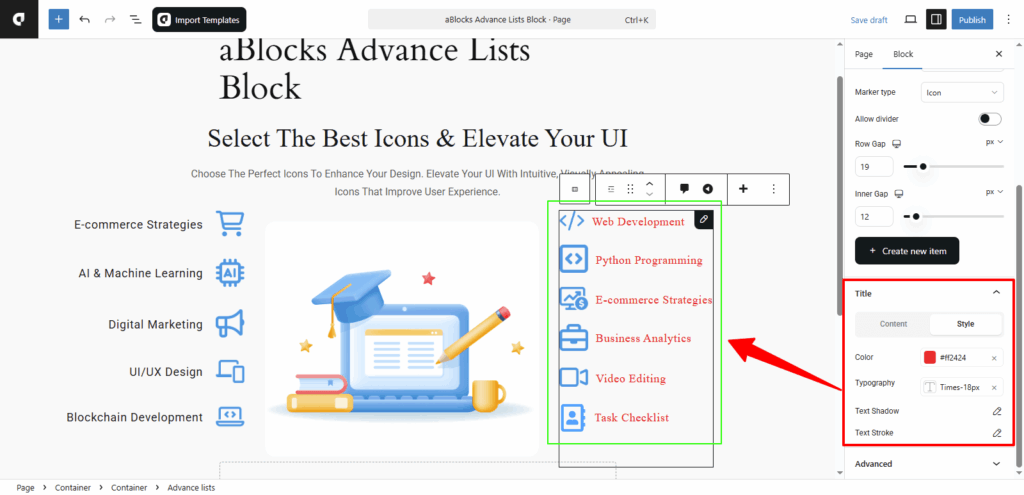Click the Inner Gap value field
The image size is (1024, 495).
pos(874,216)
